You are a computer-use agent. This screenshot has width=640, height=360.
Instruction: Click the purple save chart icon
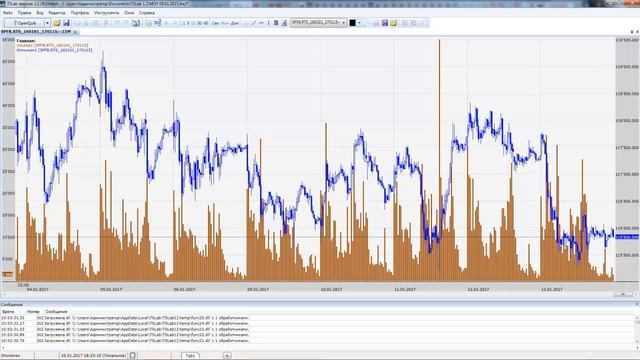(x=384, y=23)
